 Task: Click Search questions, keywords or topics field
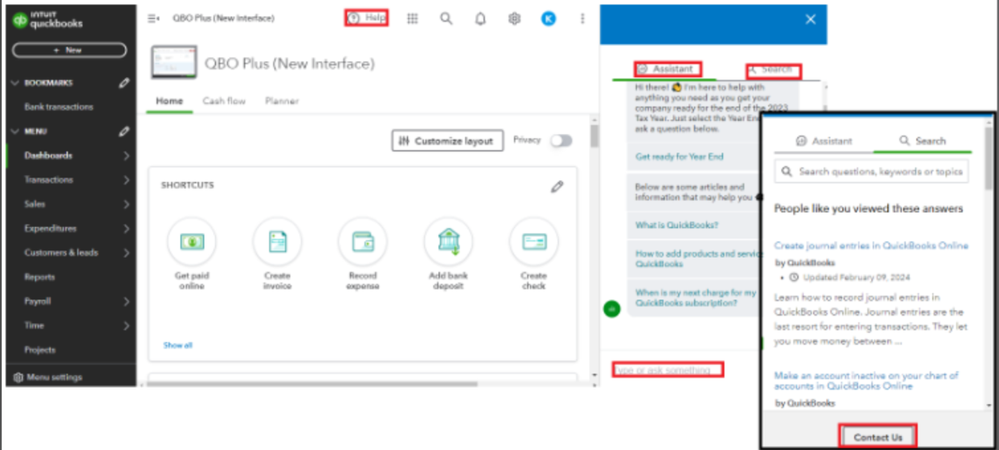pyautogui.click(x=872, y=172)
